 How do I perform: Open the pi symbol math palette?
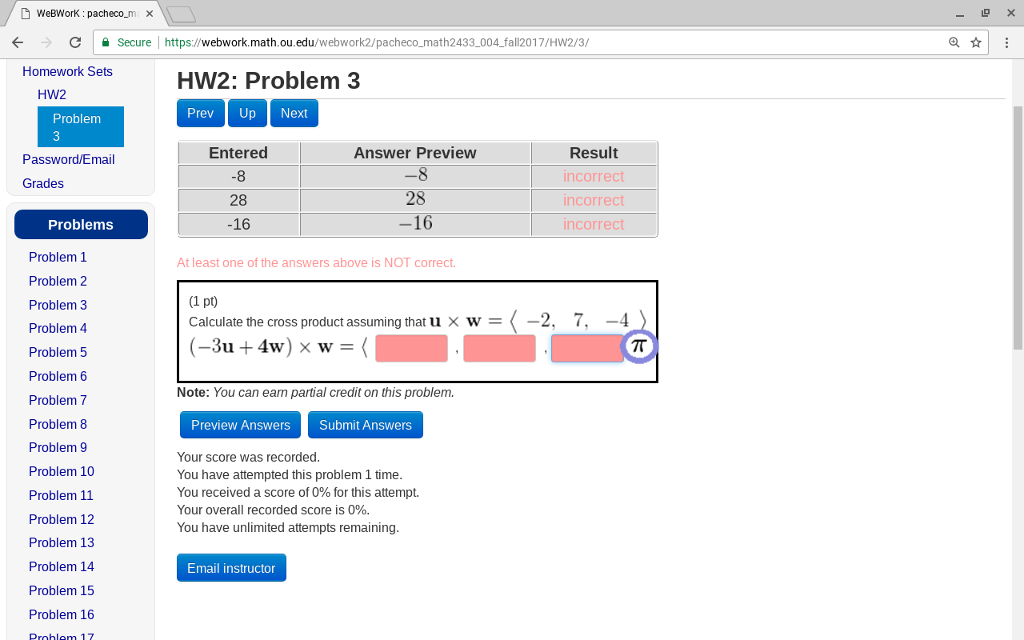pos(638,344)
